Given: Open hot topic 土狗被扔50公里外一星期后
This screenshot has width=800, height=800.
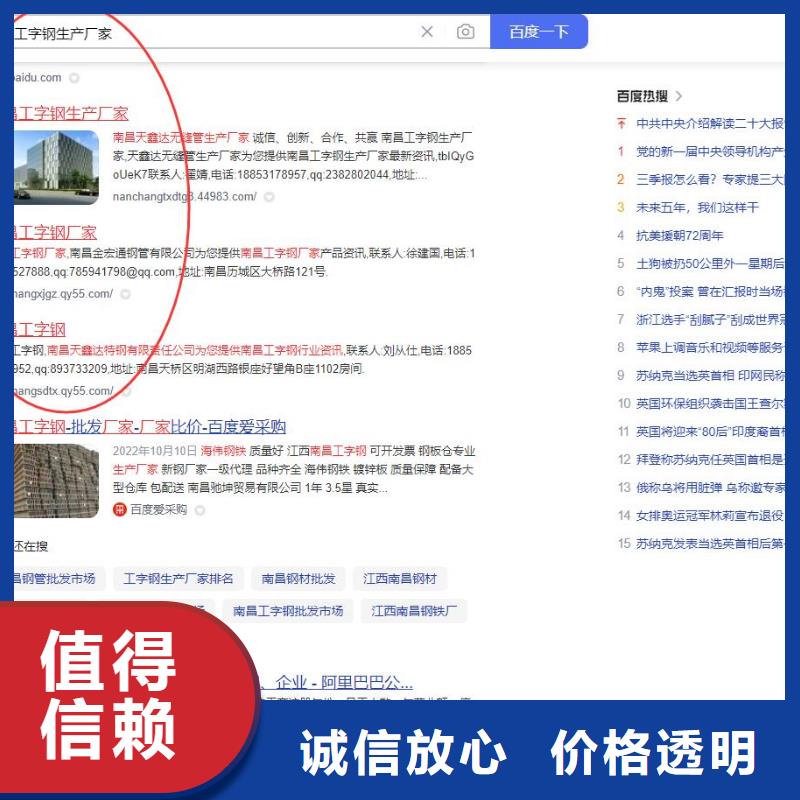Looking at the screenshot, I should pyautogui.click(x=710, y=264).
